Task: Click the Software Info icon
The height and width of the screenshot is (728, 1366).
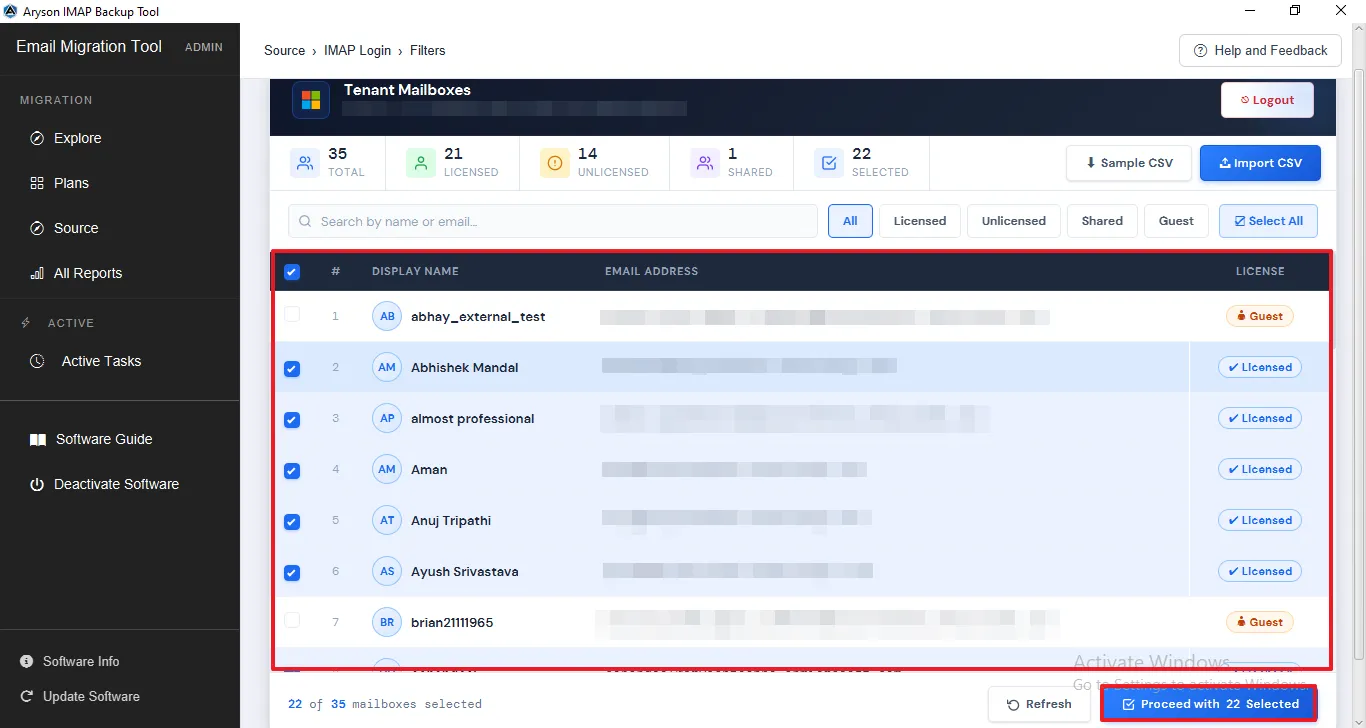Action: pyautogui.click(x=26, y=661)
